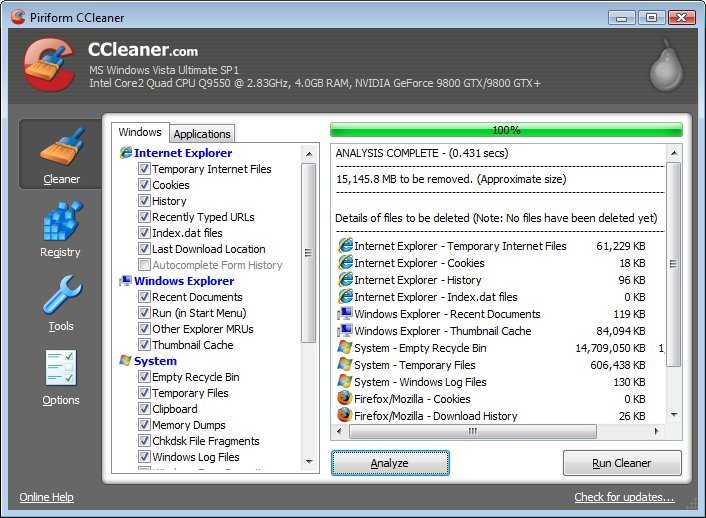Open the Check for updates link
Viewport: 706px width, 518px height.
624,497
